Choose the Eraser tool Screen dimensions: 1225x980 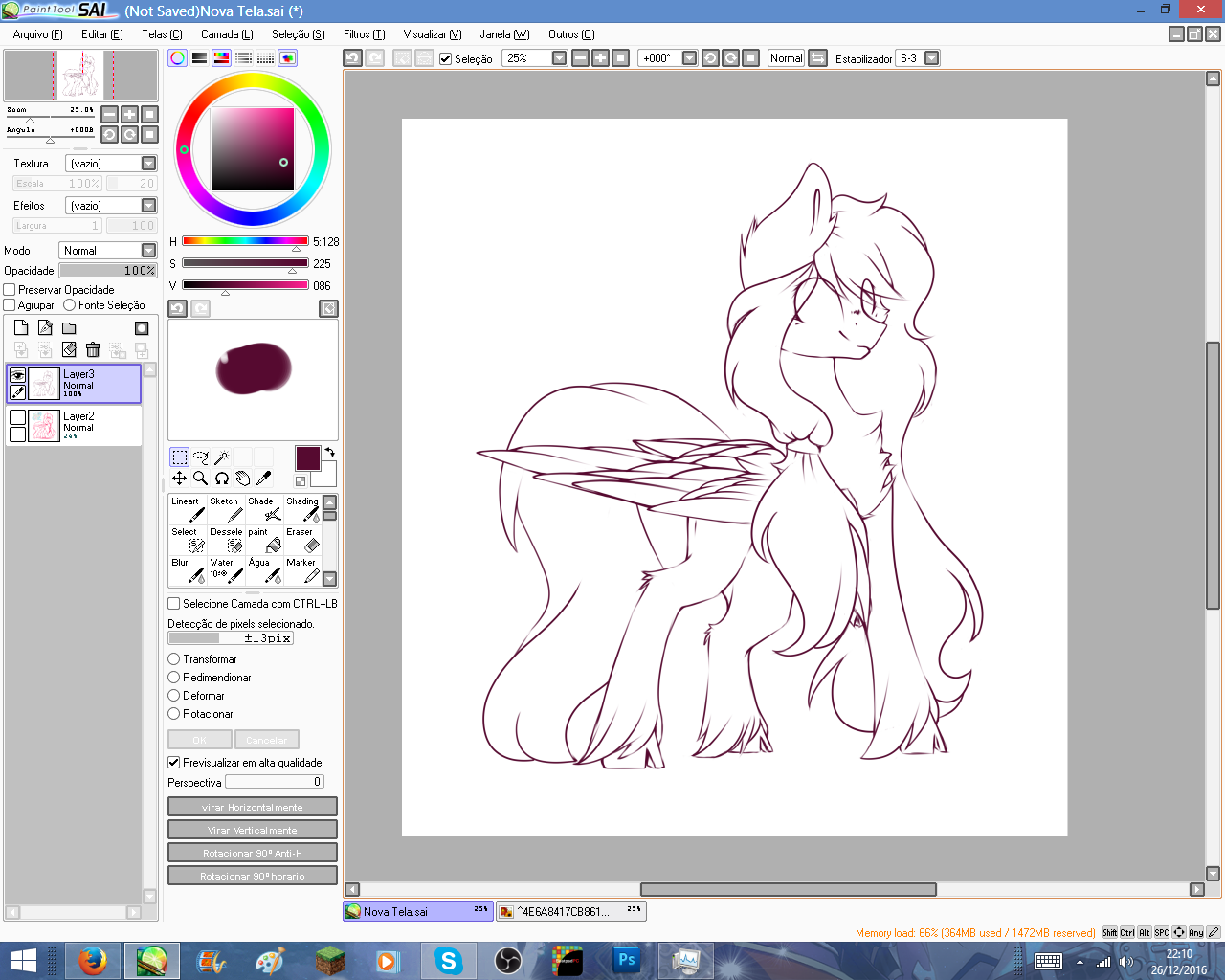coord(302,541)
